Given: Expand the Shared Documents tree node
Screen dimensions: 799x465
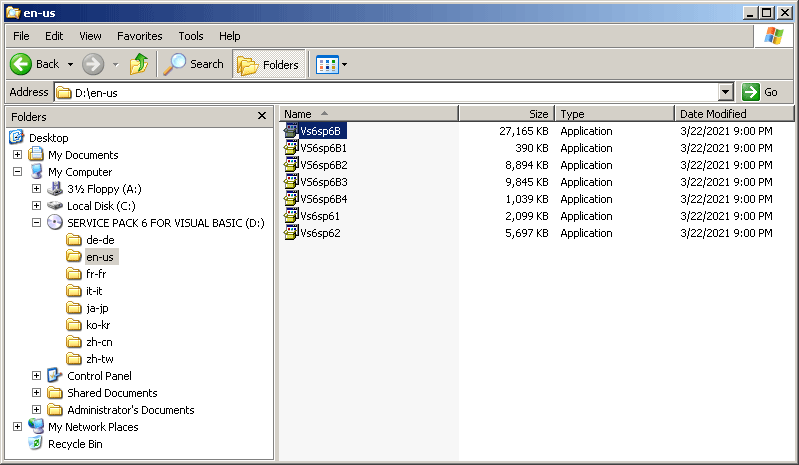Looking at the screenshot, I should coord(36,393).
